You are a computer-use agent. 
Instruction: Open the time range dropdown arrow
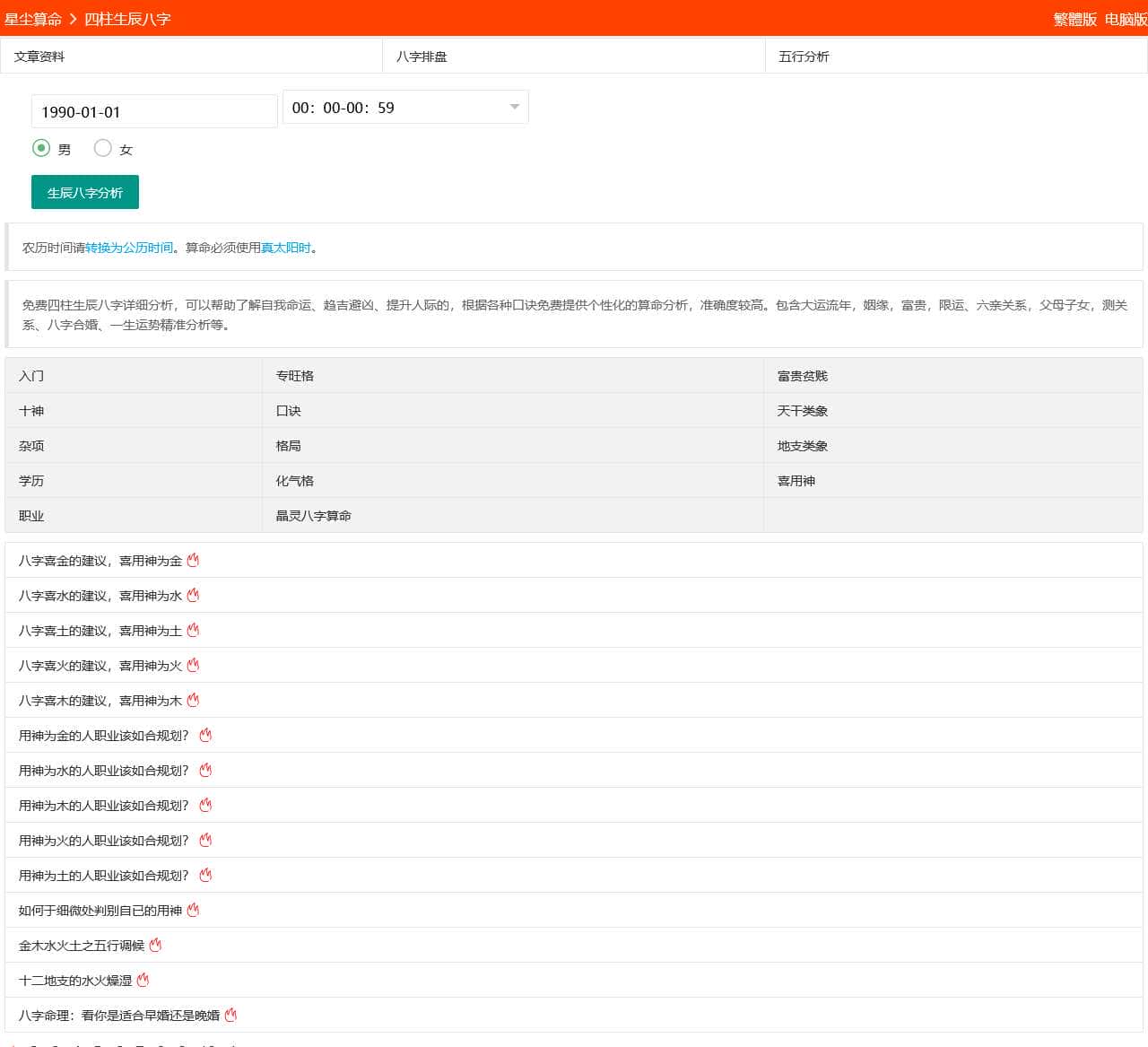(514, 107)
